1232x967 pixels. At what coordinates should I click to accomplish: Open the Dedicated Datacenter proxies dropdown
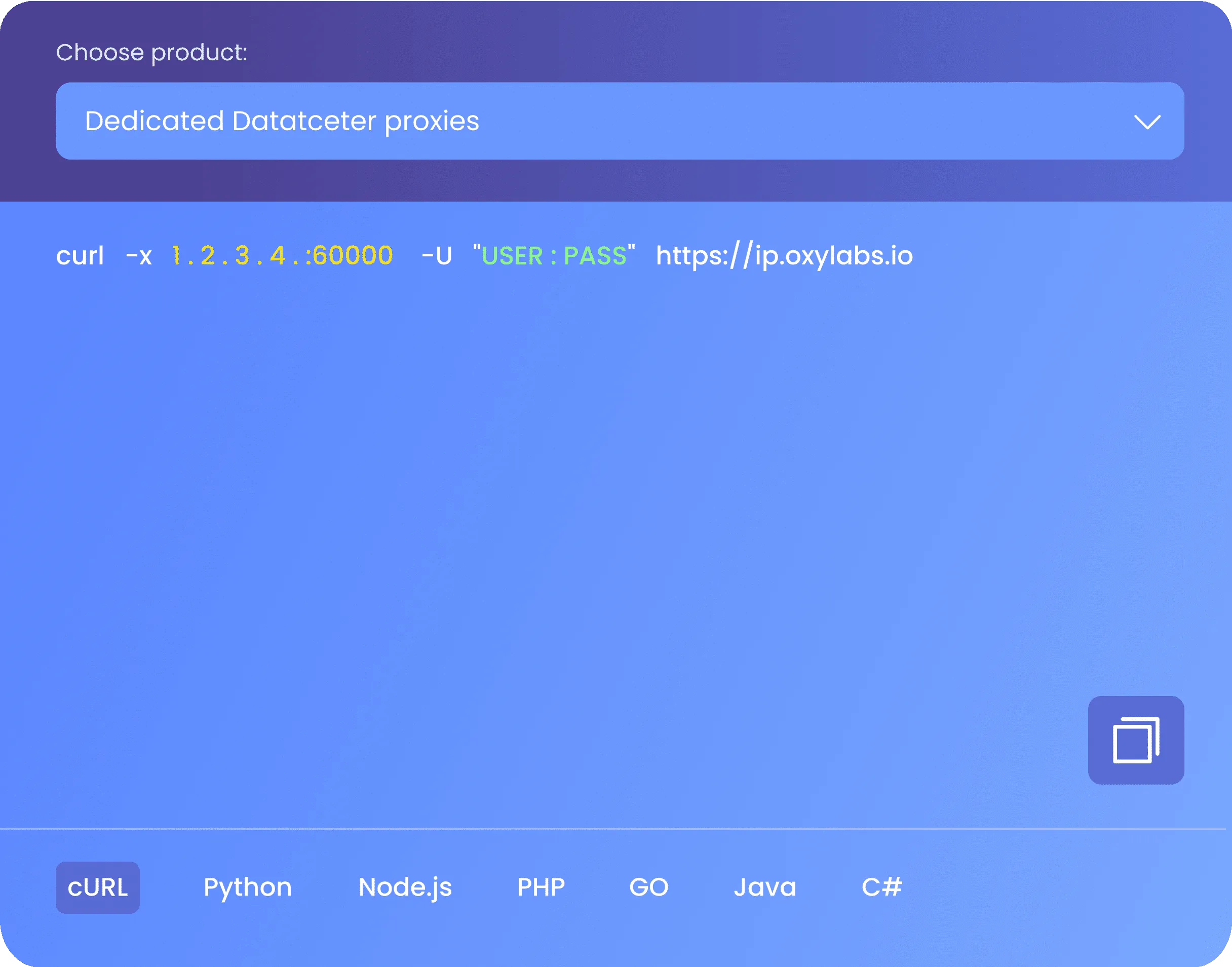[620, 121]
